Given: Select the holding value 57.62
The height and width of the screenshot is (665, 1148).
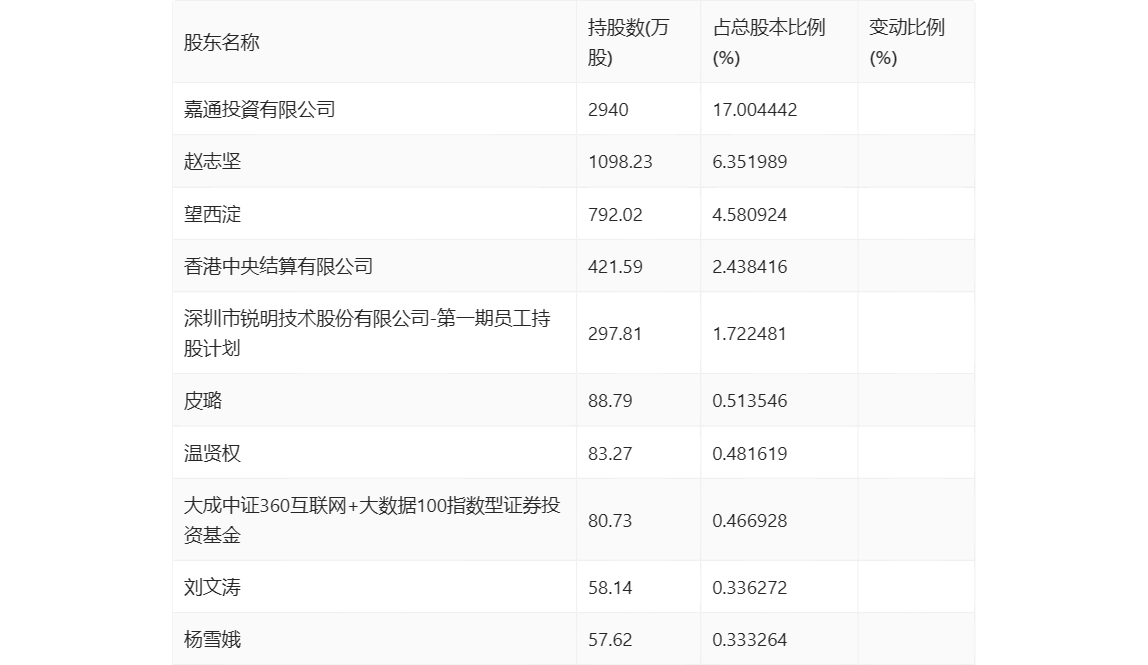Looking at the screenshot, I should pyautogui.click(x=610, y=639).
